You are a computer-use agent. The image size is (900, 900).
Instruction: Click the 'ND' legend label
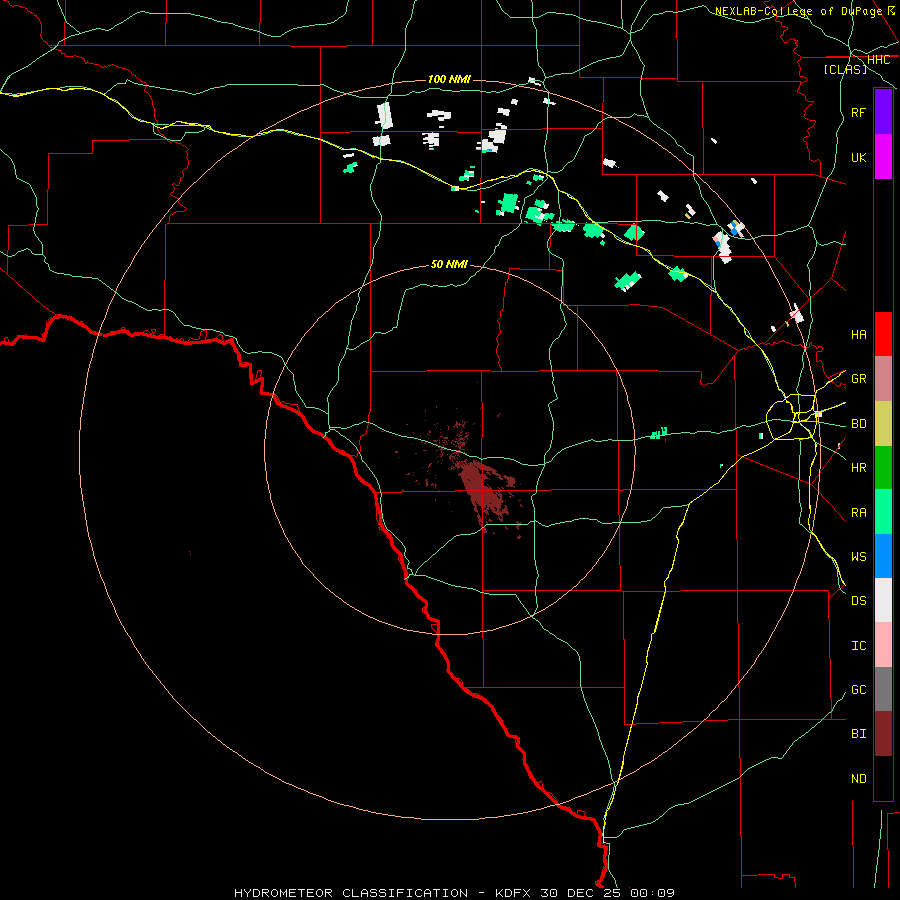coord(858,778)
